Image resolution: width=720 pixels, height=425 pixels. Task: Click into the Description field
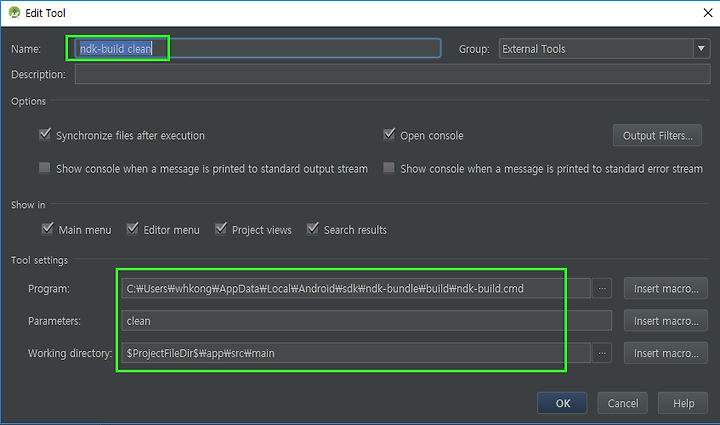393,74
